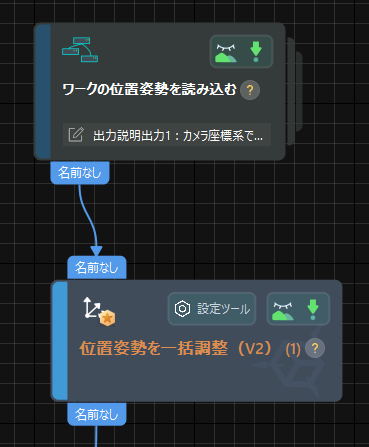The image size is (369, 447).
Task: Open help for ワークの位置姿勢を読み込む
Action: [x=250, y=90]
